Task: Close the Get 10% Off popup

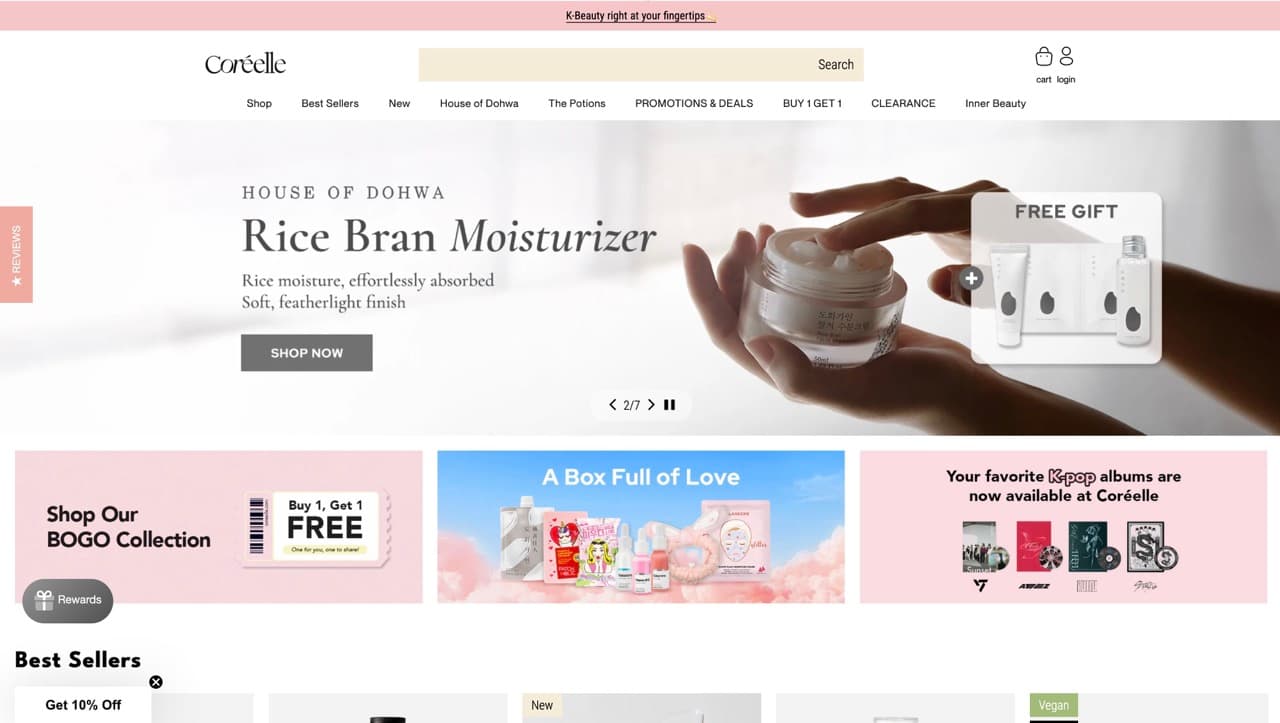Action: (156, 682)
